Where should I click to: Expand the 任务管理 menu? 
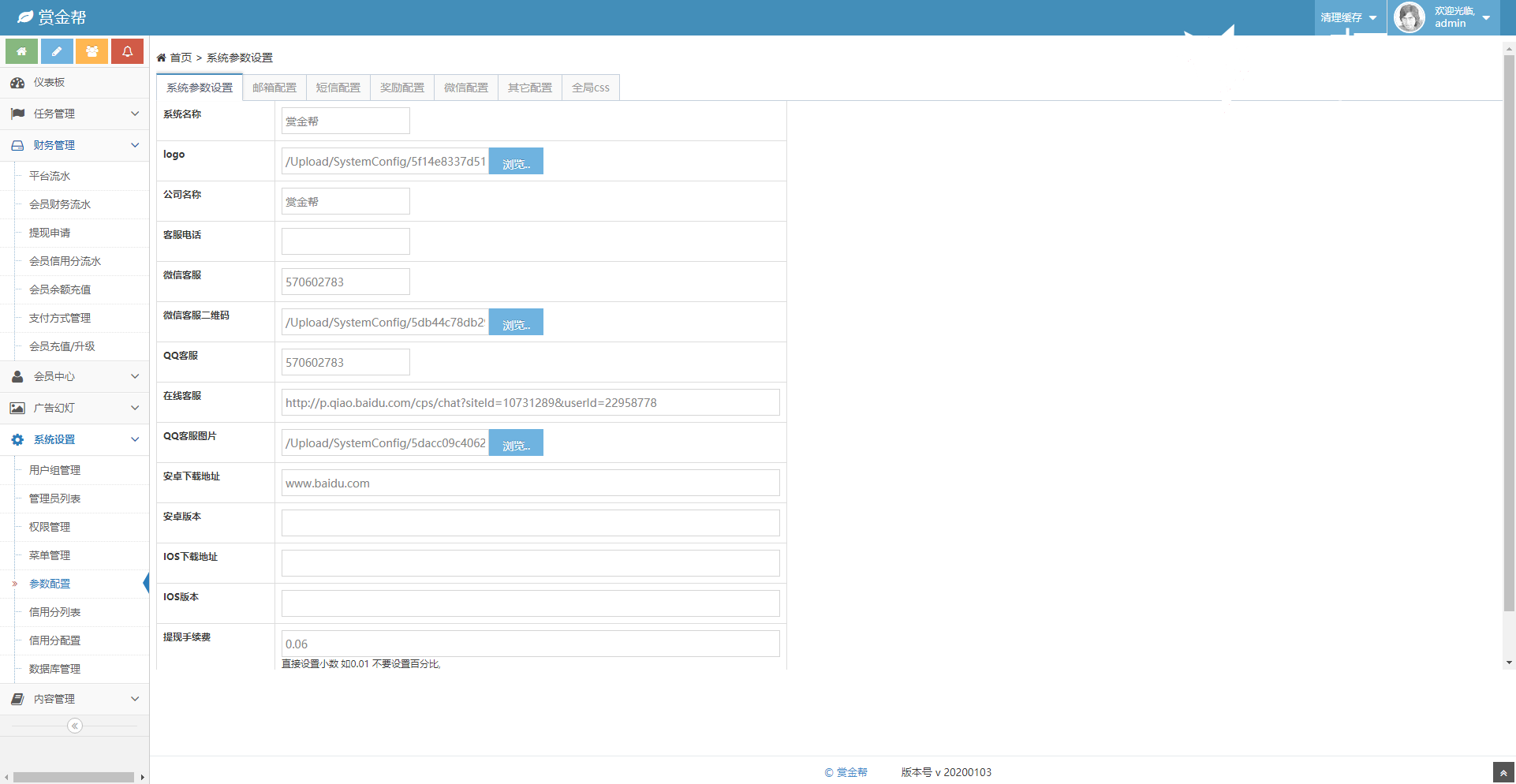tap(74, 114)
